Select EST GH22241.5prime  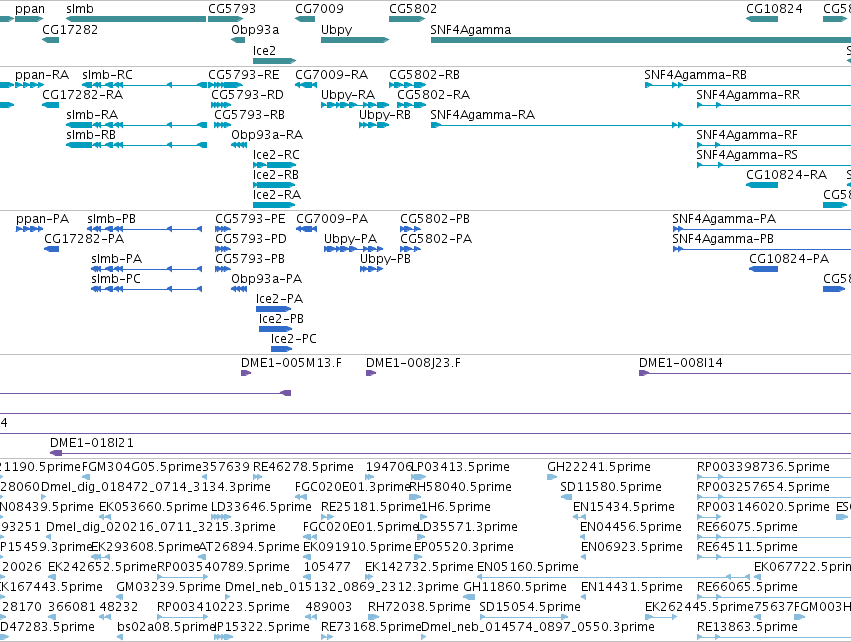pyautogui.click(x=552, y=478)
